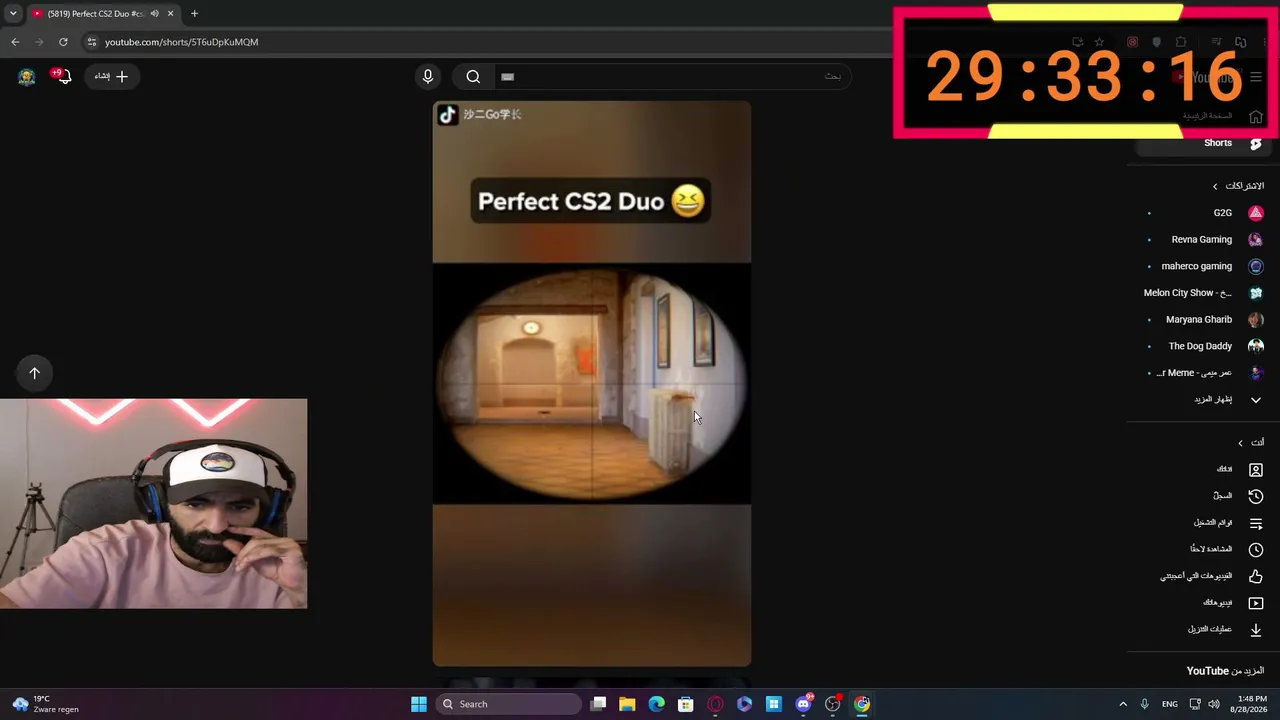The image size is (1280, 720).
Task: Open the tab search dropdown arrow
Action: 13,13
